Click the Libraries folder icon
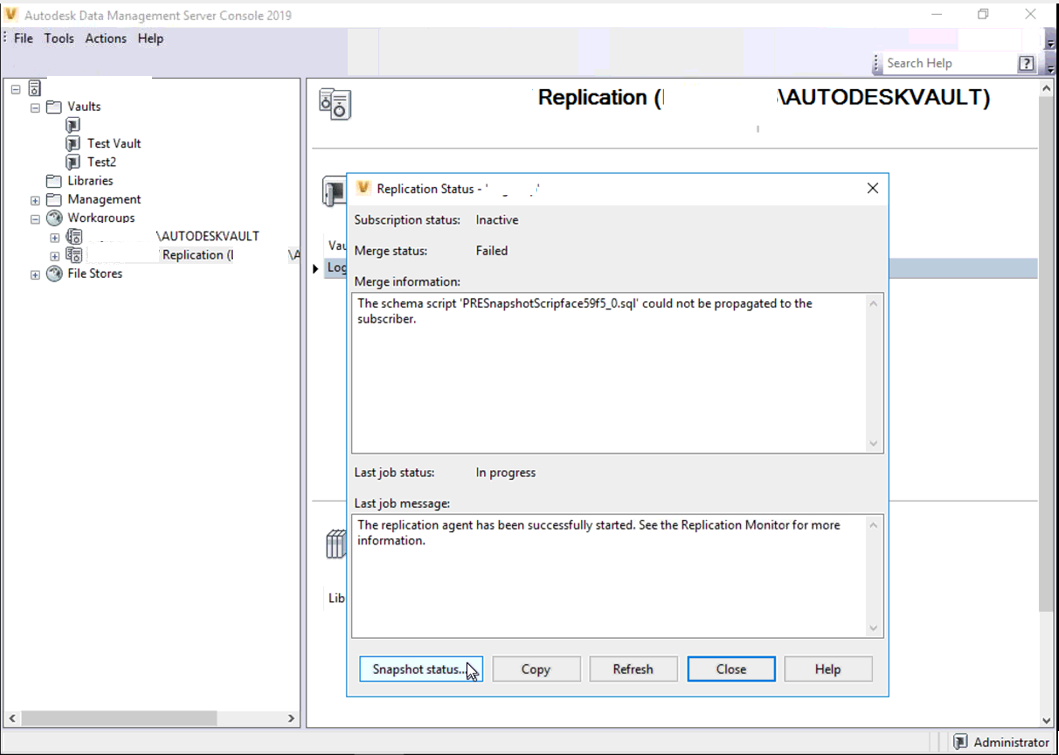1059x755 pixels. click(53, 180)
